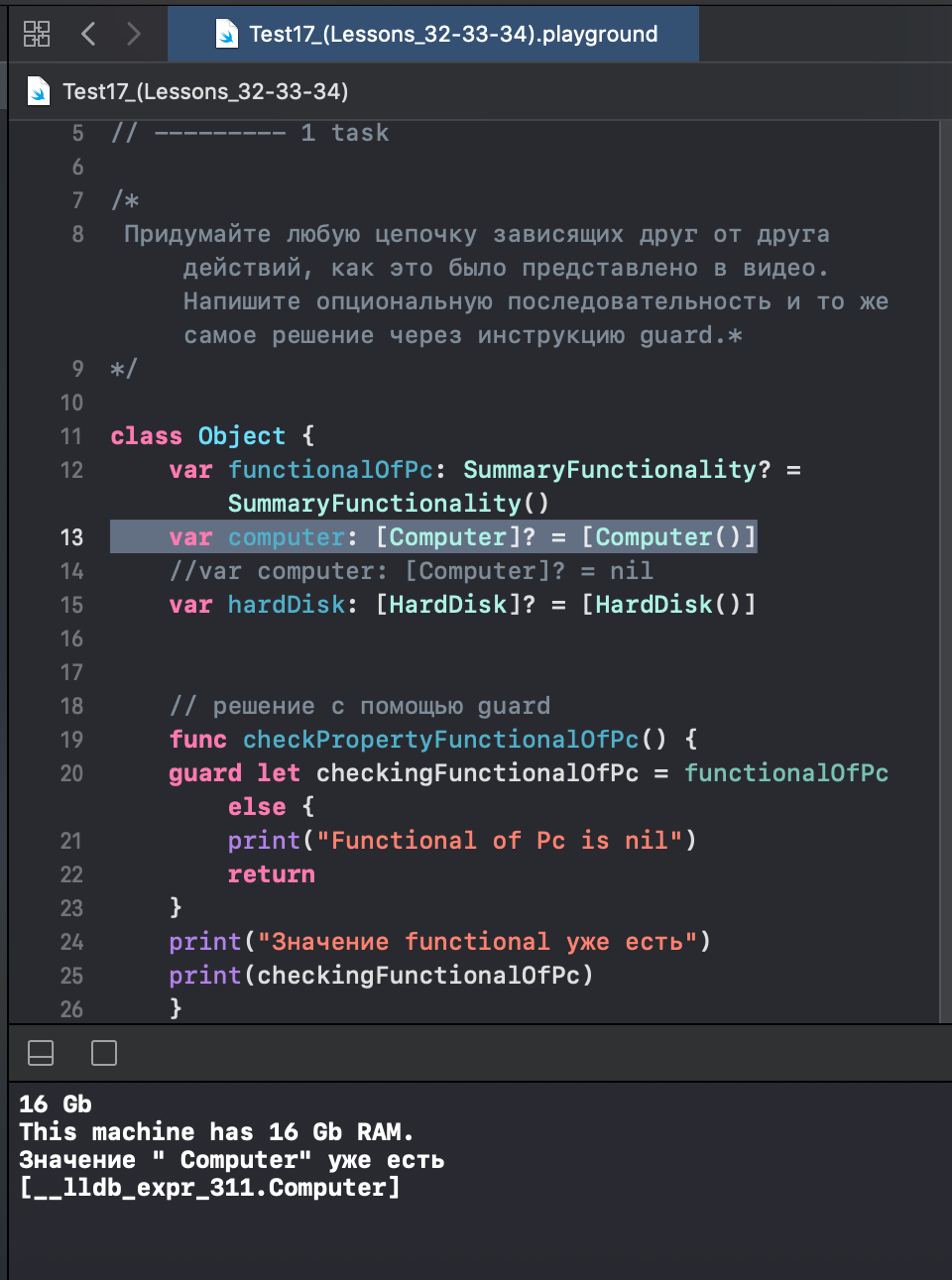The height and width of the screenshot is (1280, 952).
Task: Click 'checkPropertyFunctionalOfPc' function name
Action: (x=440, y=740)
